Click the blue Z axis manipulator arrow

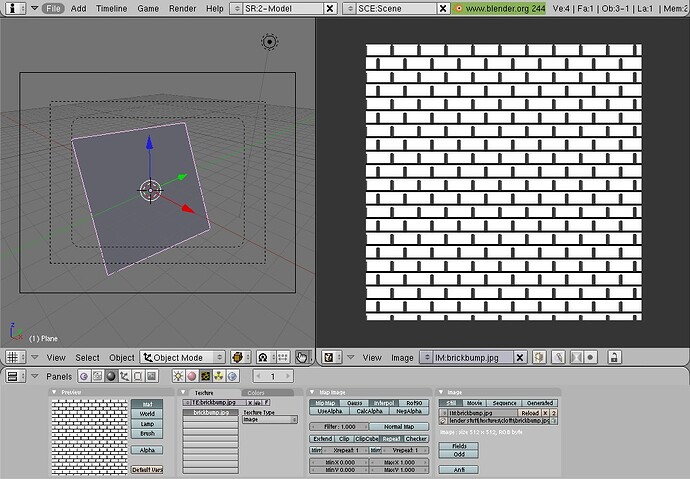pyautogui.click(x=150, y=143)
